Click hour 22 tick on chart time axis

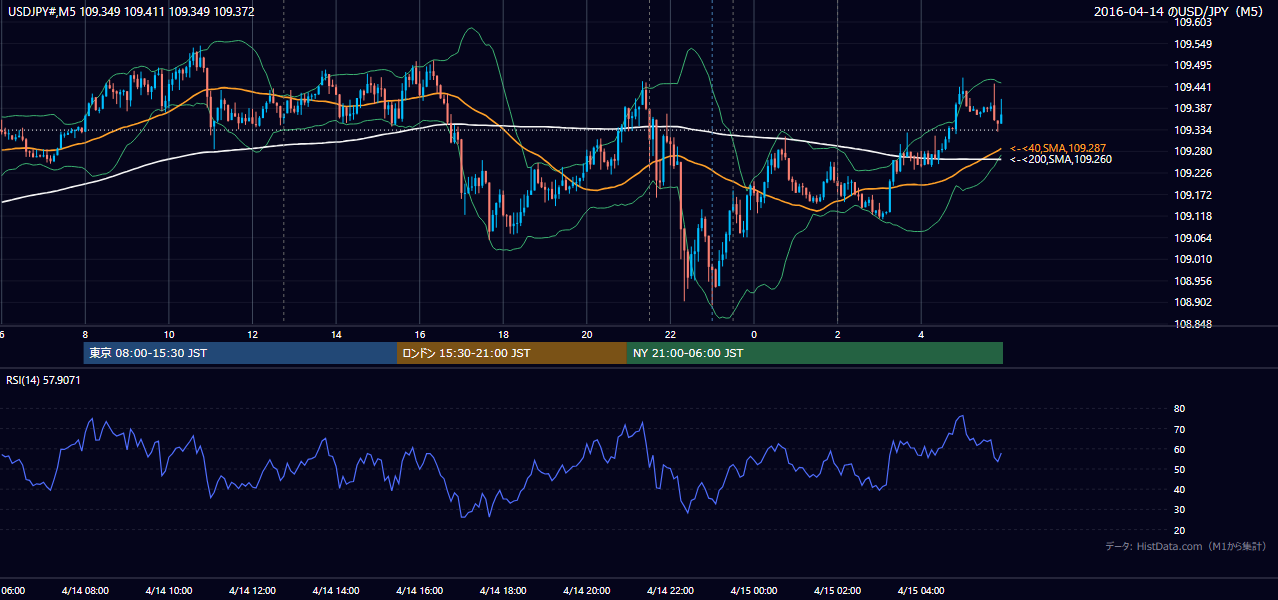pos(670,334)
